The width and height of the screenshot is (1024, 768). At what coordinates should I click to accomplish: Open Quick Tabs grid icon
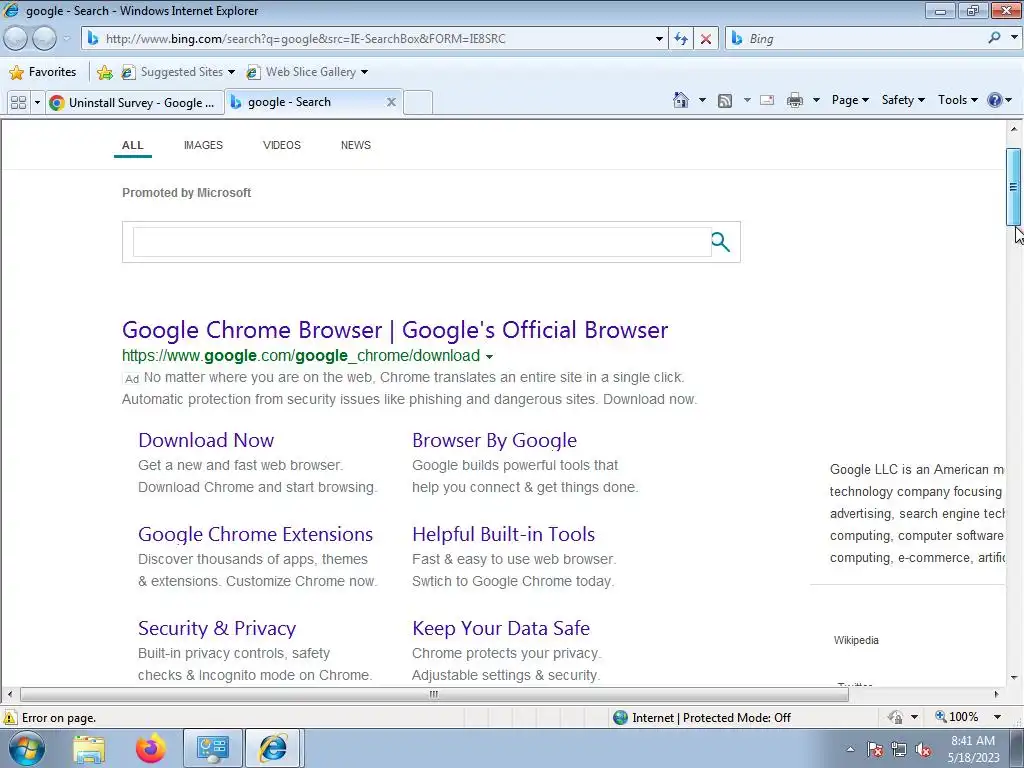(x=18, y=103)
